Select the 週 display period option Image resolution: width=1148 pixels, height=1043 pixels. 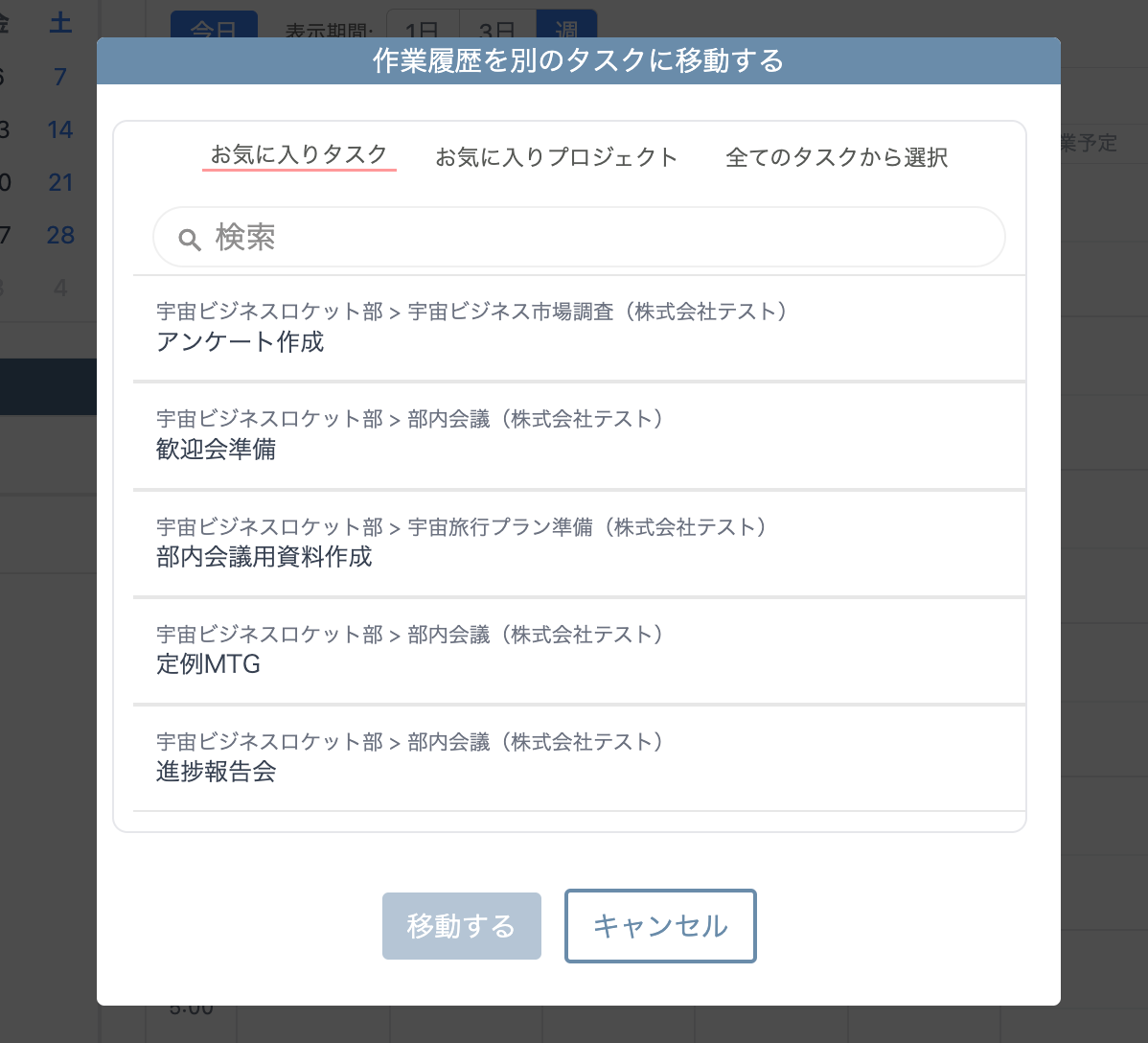(x=563, y=29)
